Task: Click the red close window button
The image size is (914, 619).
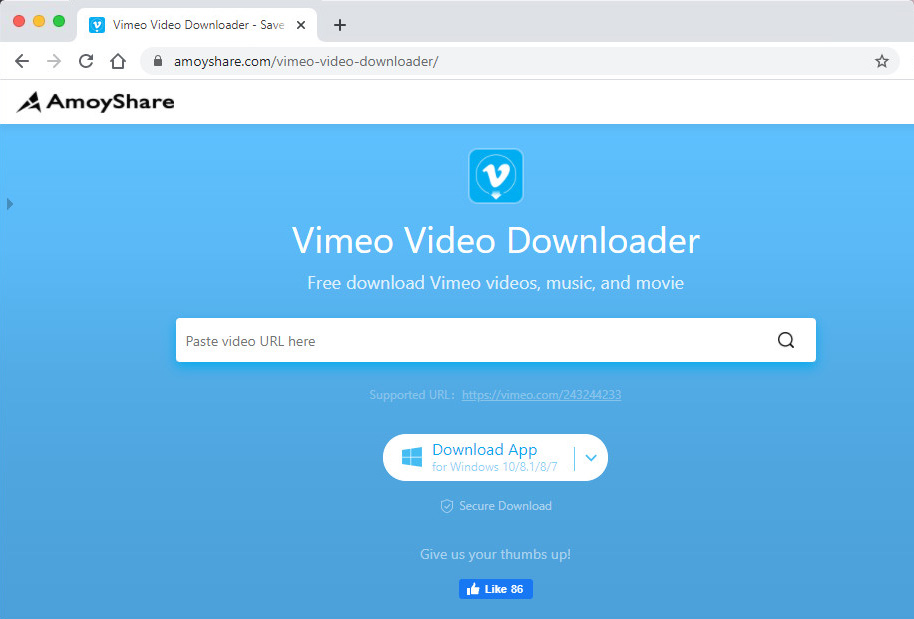Action: (x=19, y=22)
